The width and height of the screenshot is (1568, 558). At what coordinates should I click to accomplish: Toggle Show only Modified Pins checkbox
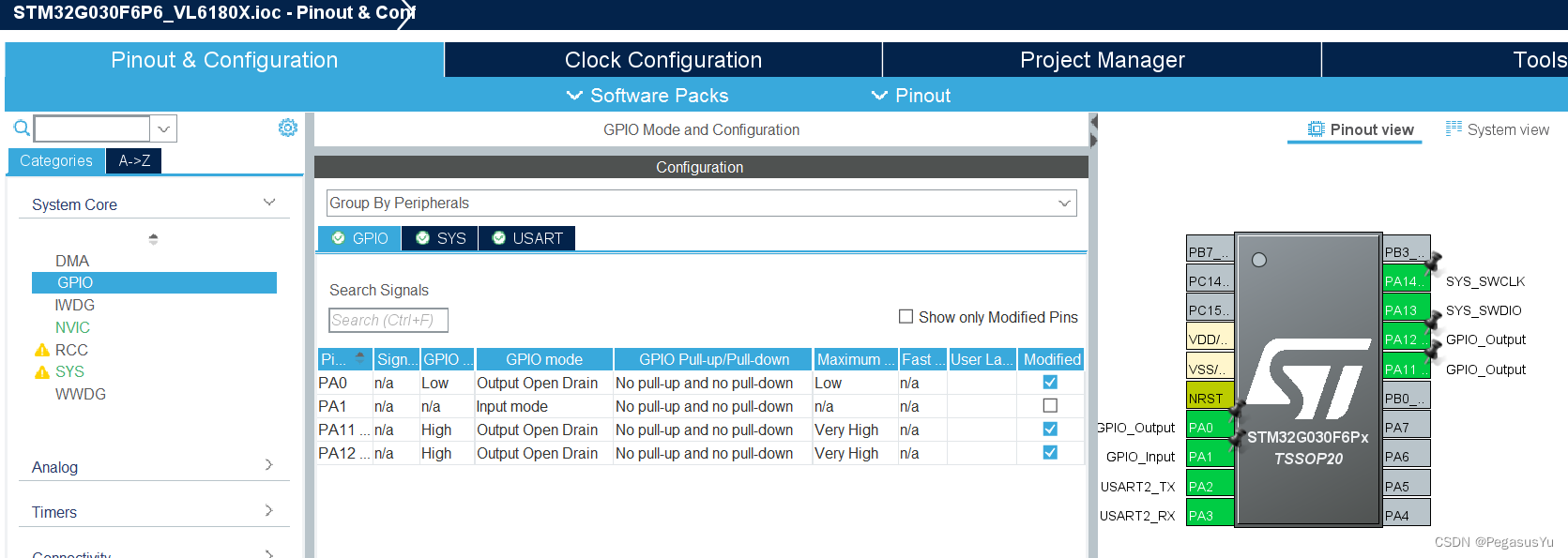[906, 316]
